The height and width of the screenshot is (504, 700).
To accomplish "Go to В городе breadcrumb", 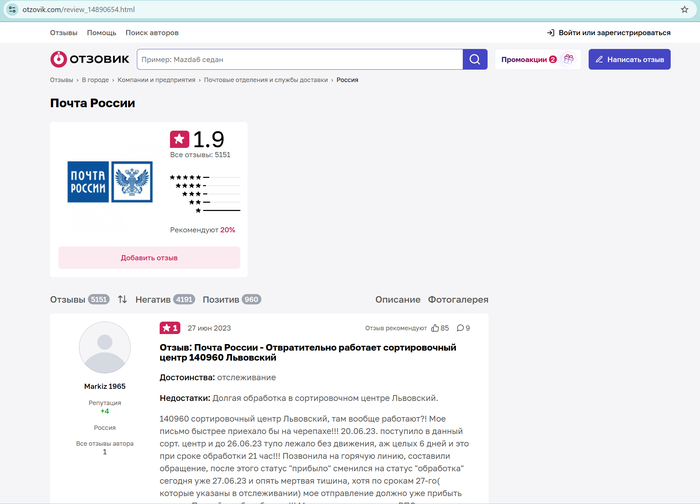I will point(95,80).
